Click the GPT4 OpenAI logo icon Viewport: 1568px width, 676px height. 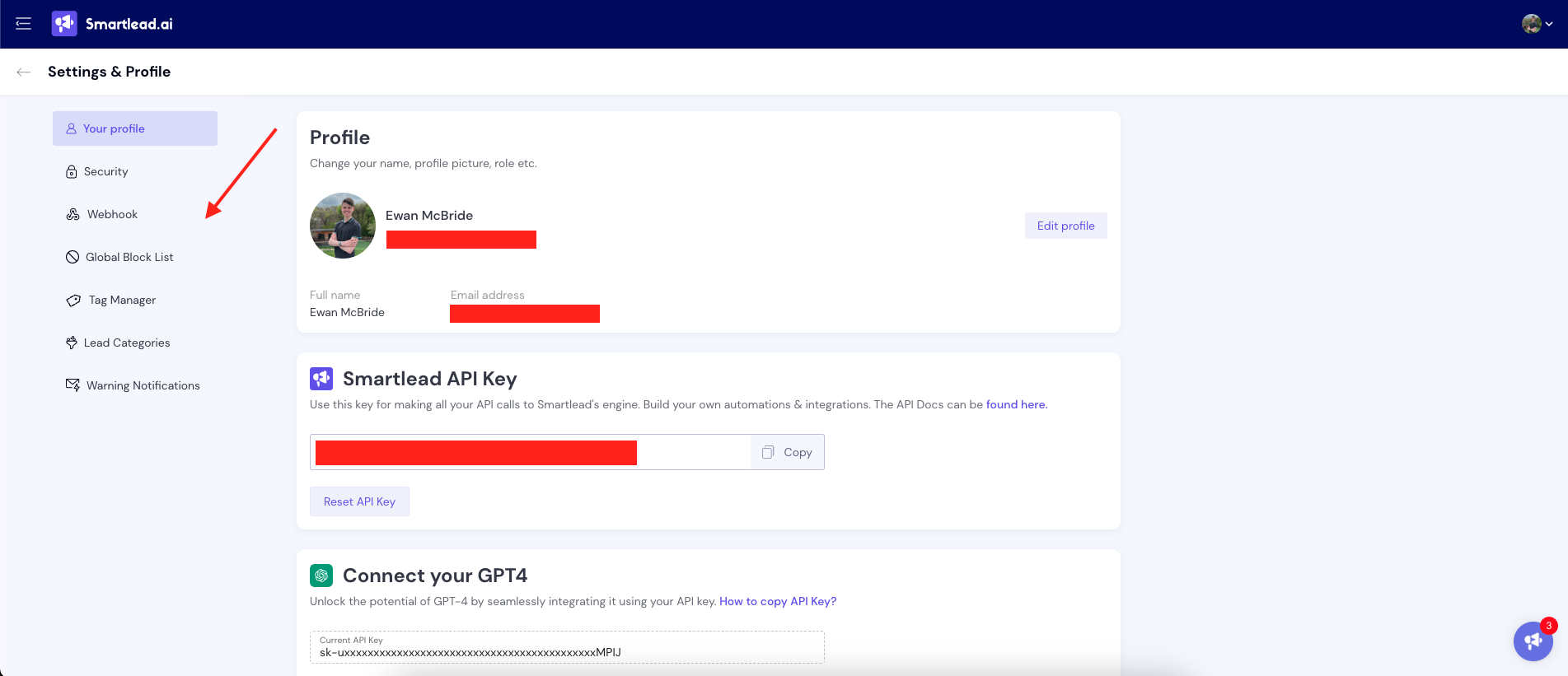click(321, 576)
